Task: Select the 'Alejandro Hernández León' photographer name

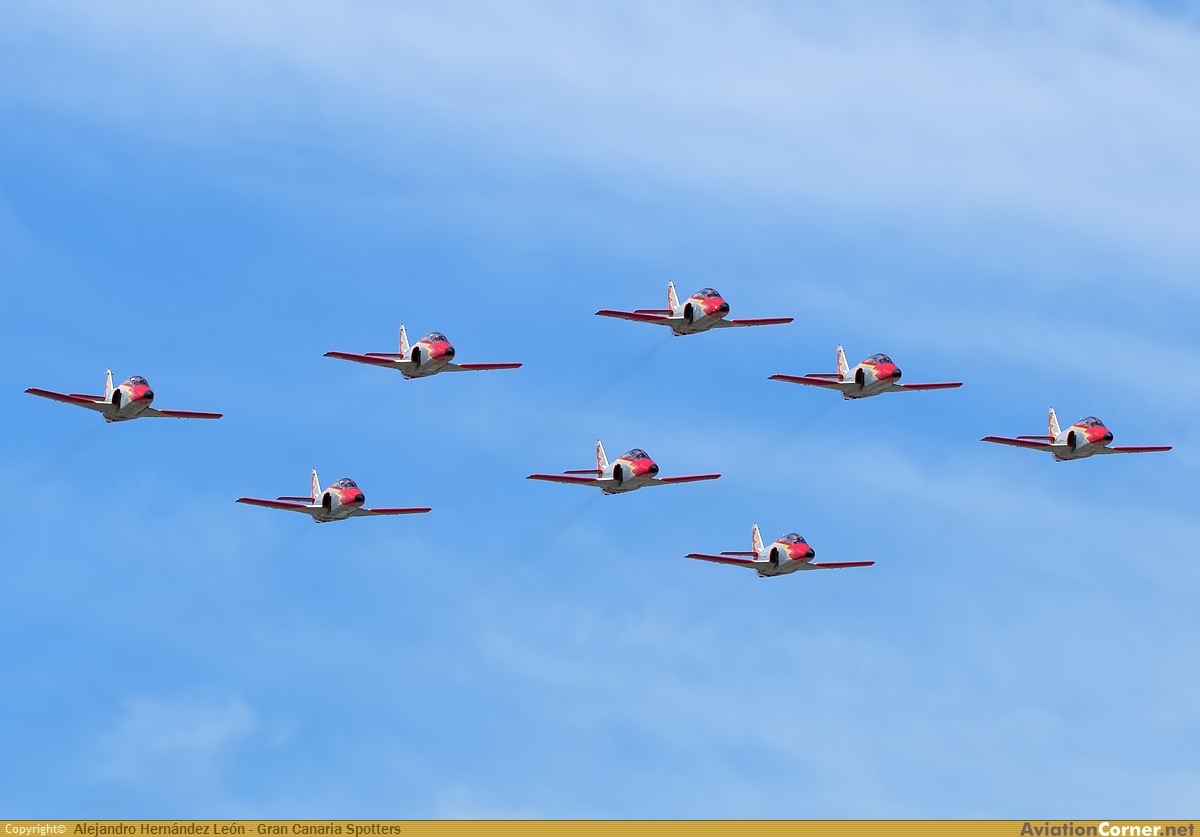Action: coord(160,829)
